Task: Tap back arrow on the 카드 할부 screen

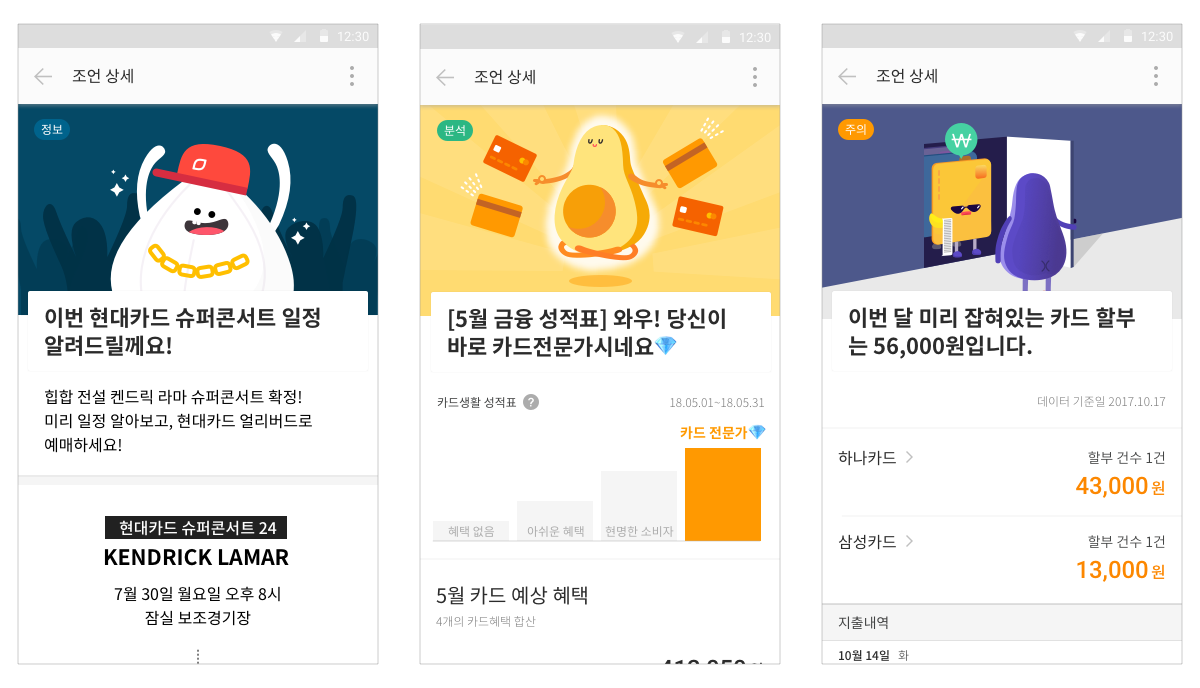Action: (x=847, y=76)
